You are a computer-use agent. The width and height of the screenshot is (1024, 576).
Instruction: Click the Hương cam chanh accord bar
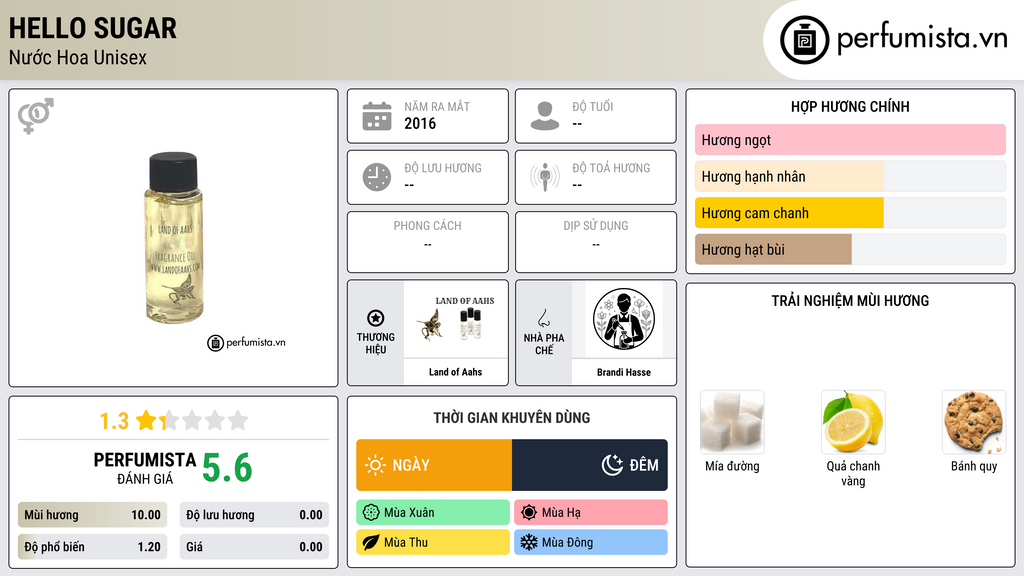[850, 213]
